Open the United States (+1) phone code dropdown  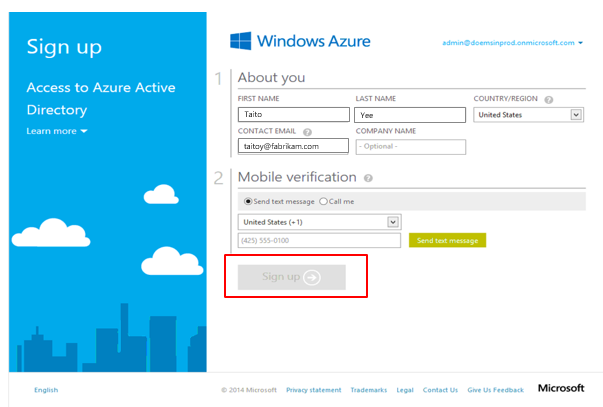tap(319, 222)
